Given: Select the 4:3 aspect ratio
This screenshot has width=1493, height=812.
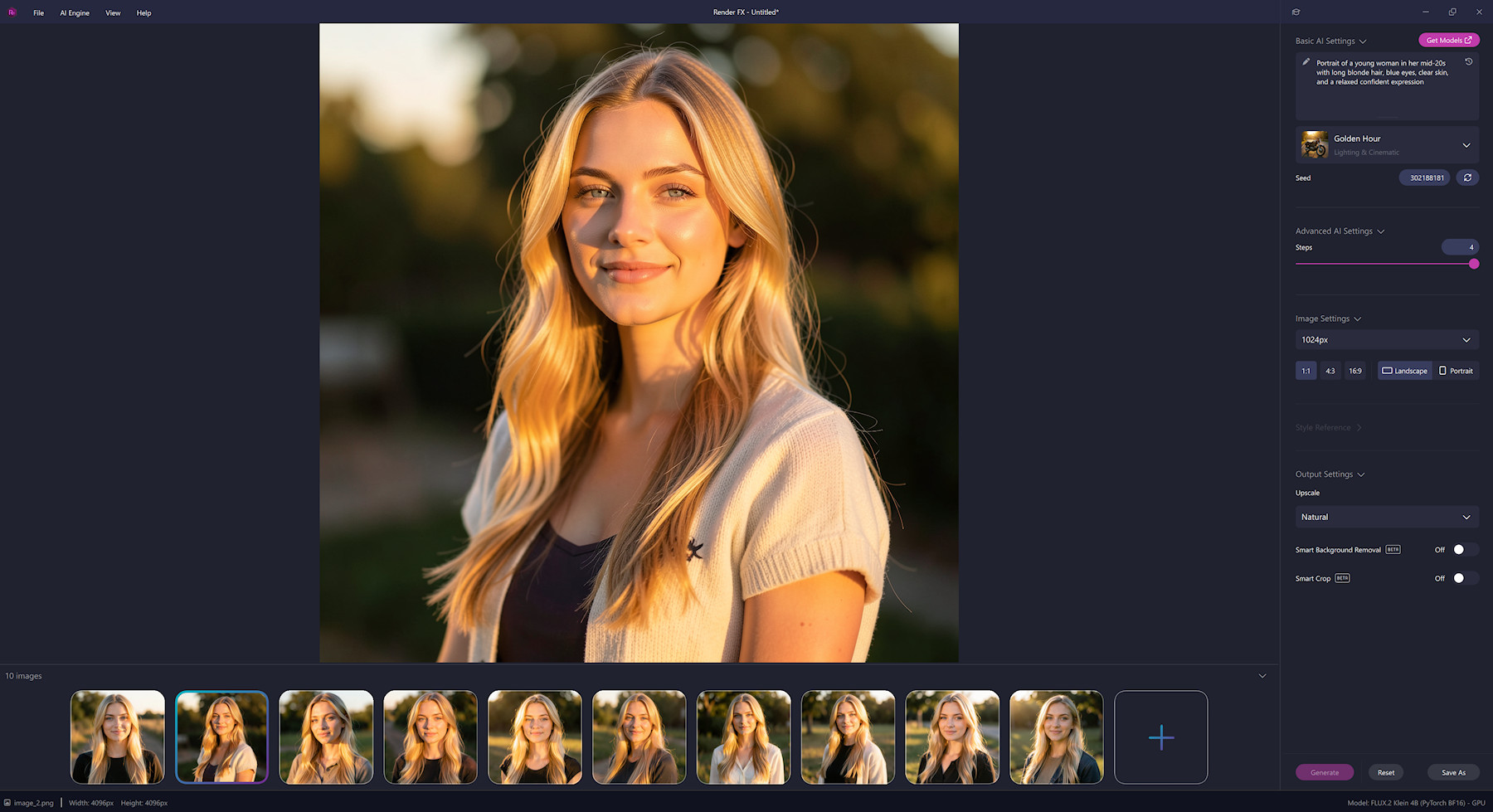Looking at the screenshot, I should coord(1330,371).
